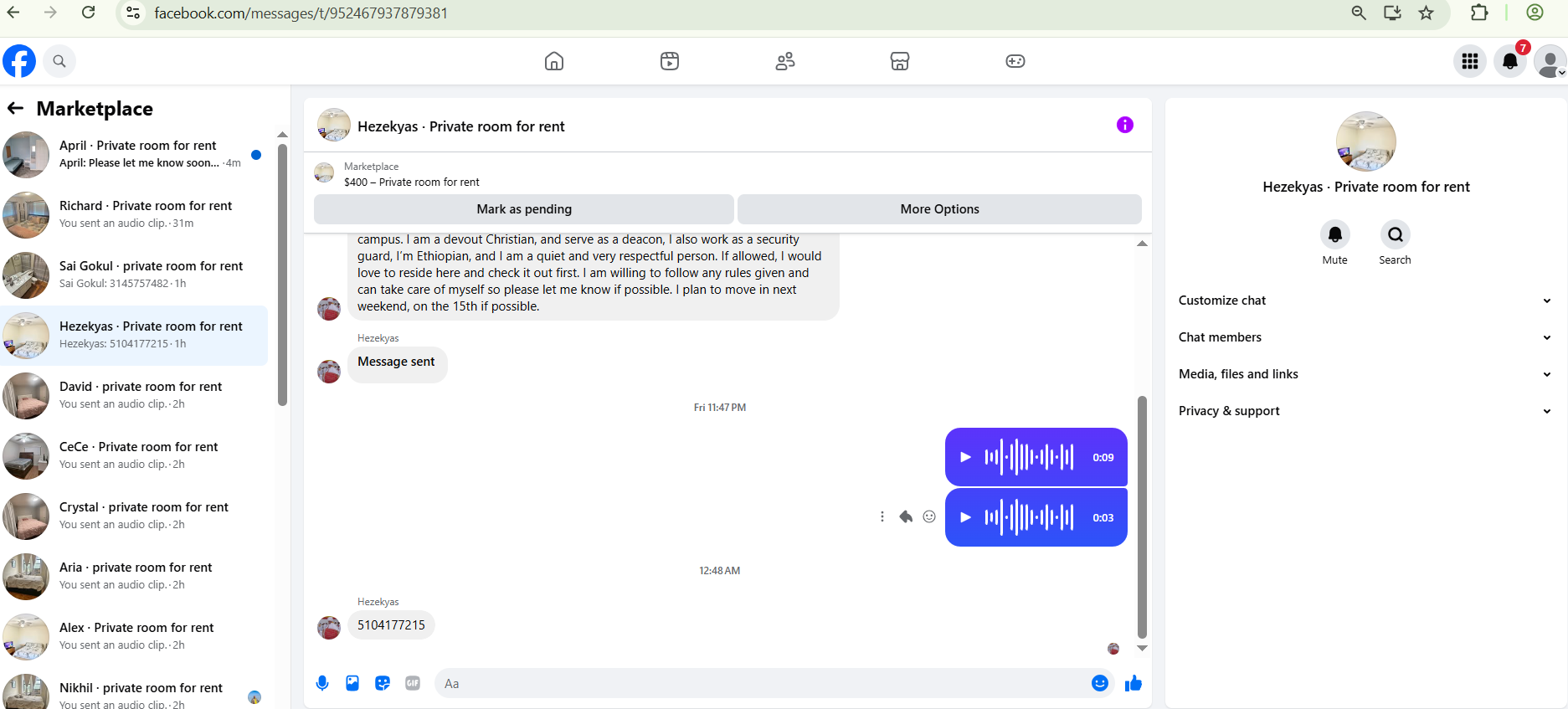
Task: Open the Friends tab icon
Action: click(x=785, y=61)
